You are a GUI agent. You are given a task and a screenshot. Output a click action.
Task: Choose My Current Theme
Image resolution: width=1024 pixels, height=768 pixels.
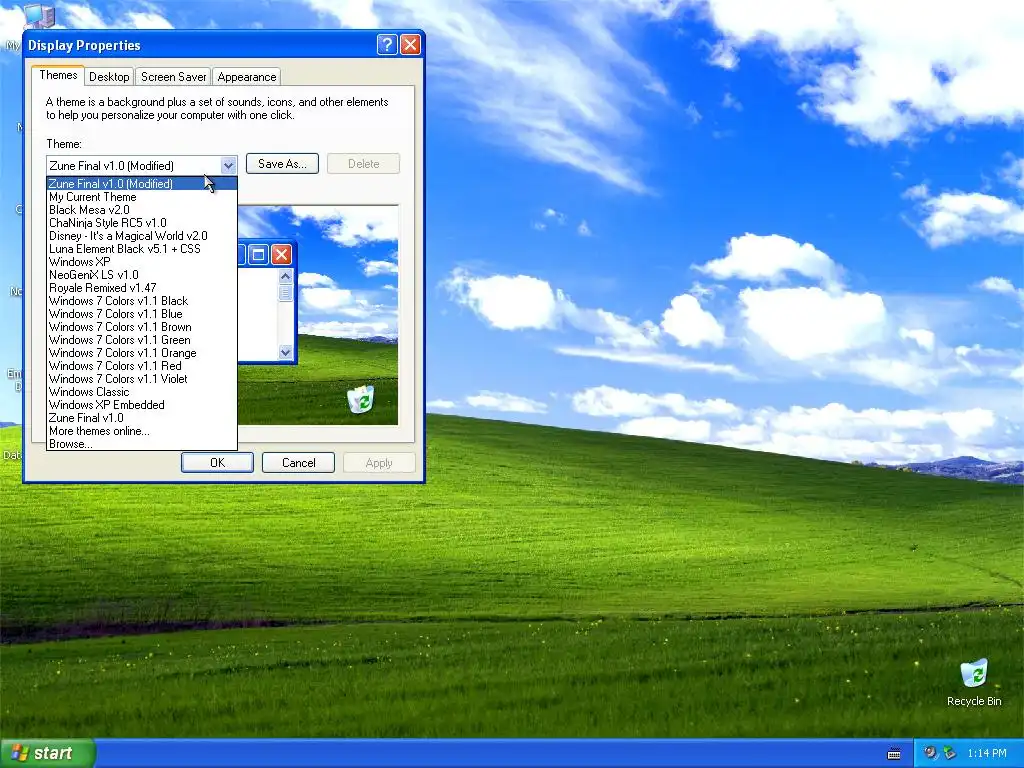pyautogui.click(x=142, y=197)
